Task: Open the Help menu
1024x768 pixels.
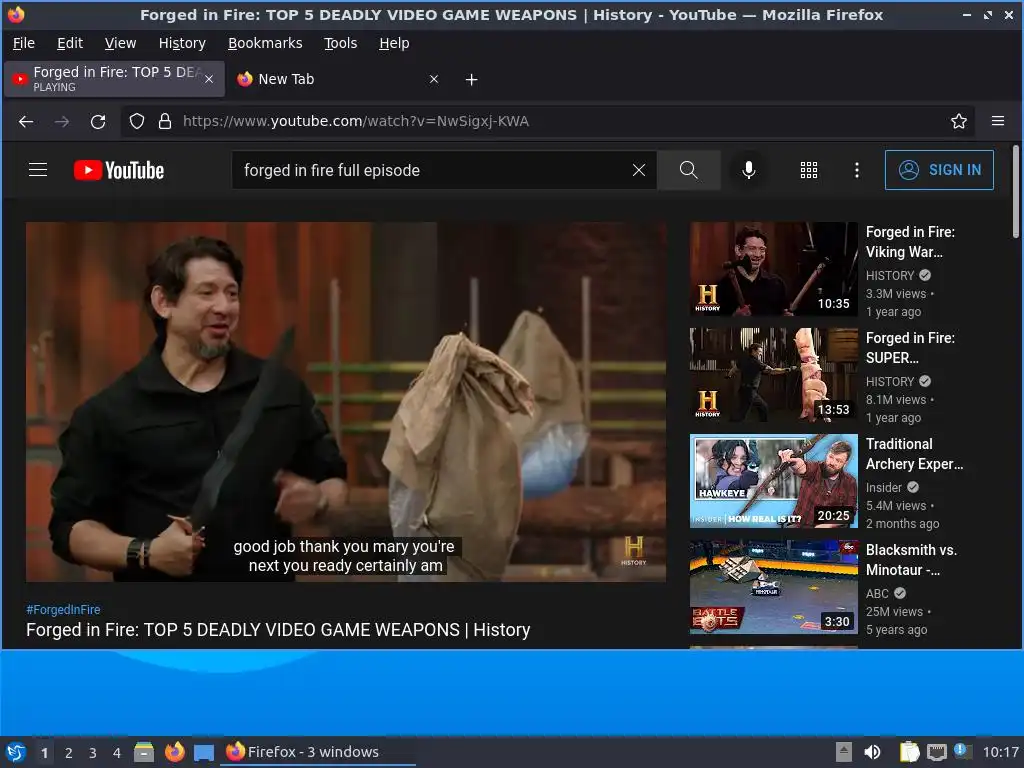Action: pyautogui.click(x=394, y=43)
